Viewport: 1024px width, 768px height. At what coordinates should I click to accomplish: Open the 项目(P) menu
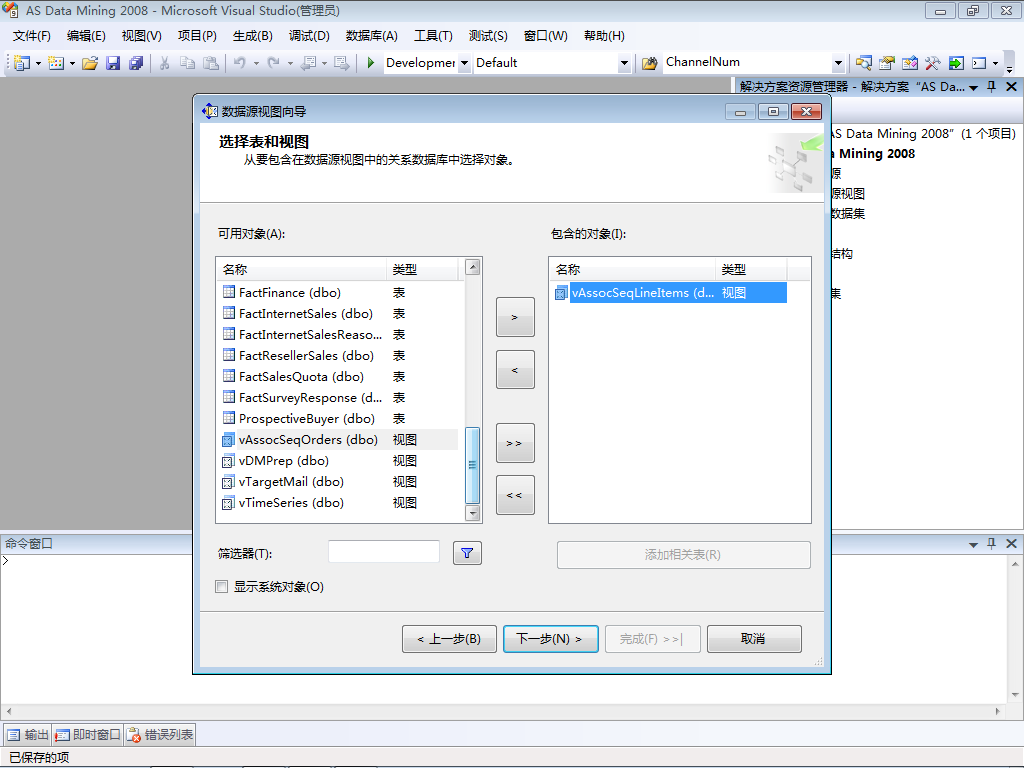point(197,36)
